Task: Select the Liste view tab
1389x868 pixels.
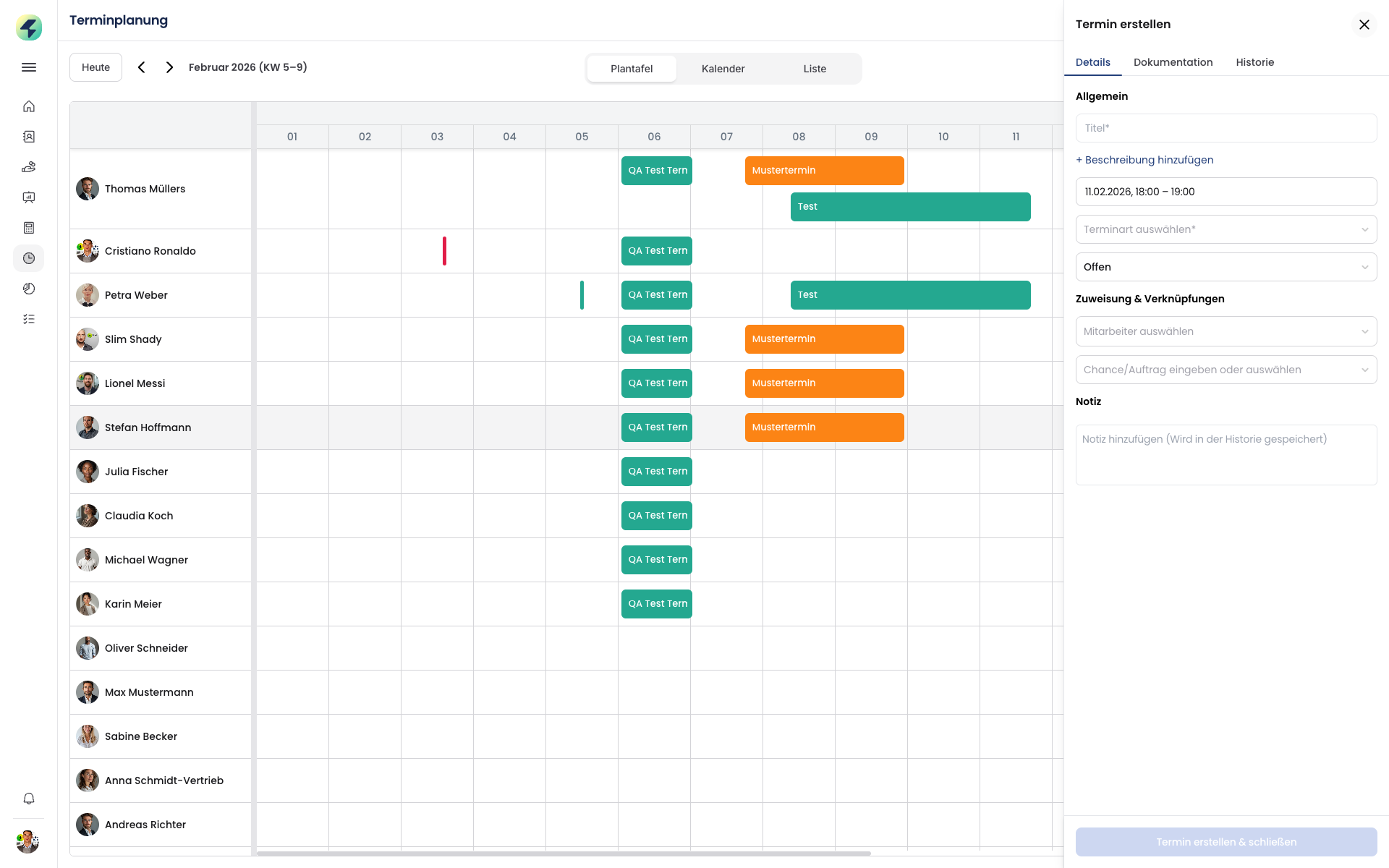Action: (x=815, y=69)
